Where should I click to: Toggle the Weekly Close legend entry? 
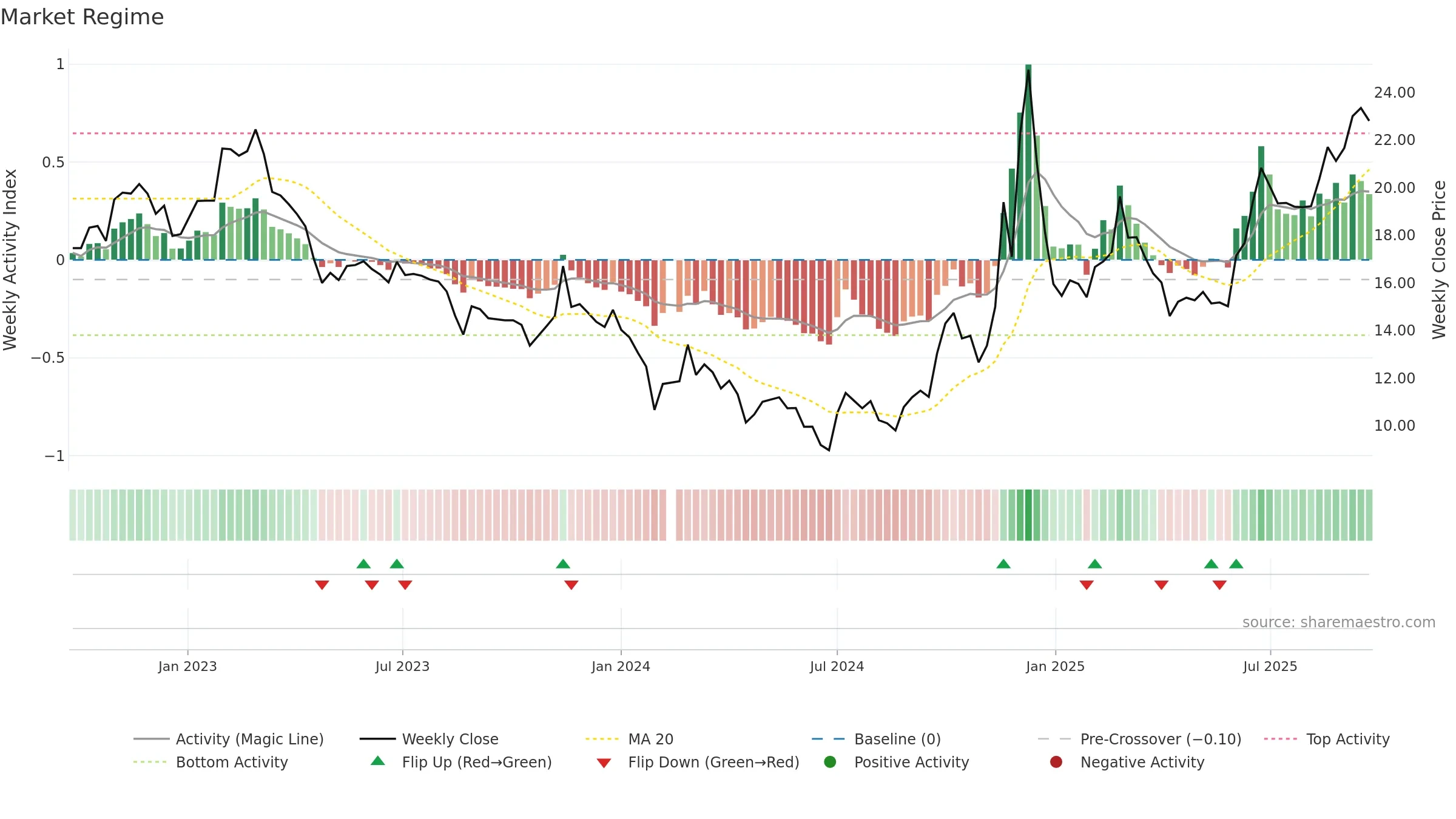(429, 739)
